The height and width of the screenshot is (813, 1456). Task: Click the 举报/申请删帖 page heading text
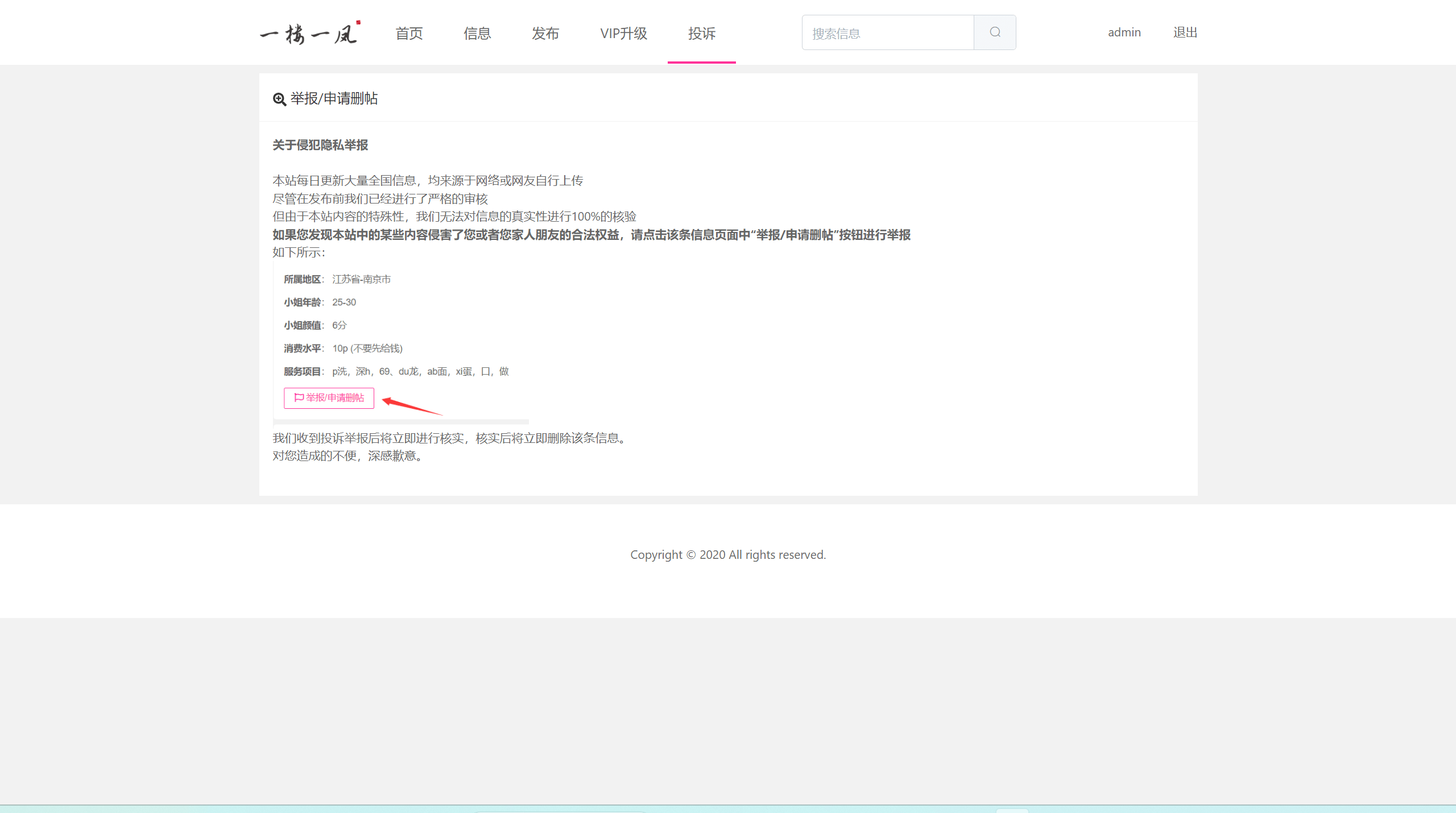coord(334,99)
